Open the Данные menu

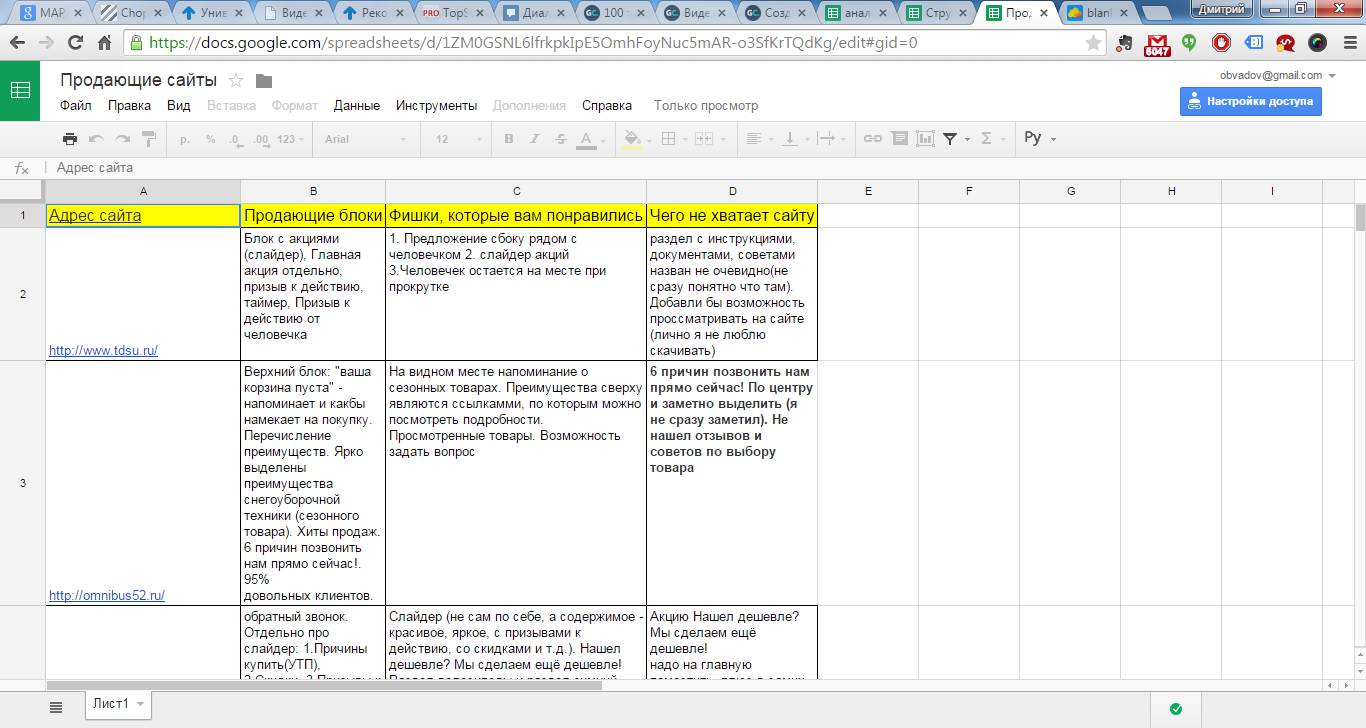point(356,105)
